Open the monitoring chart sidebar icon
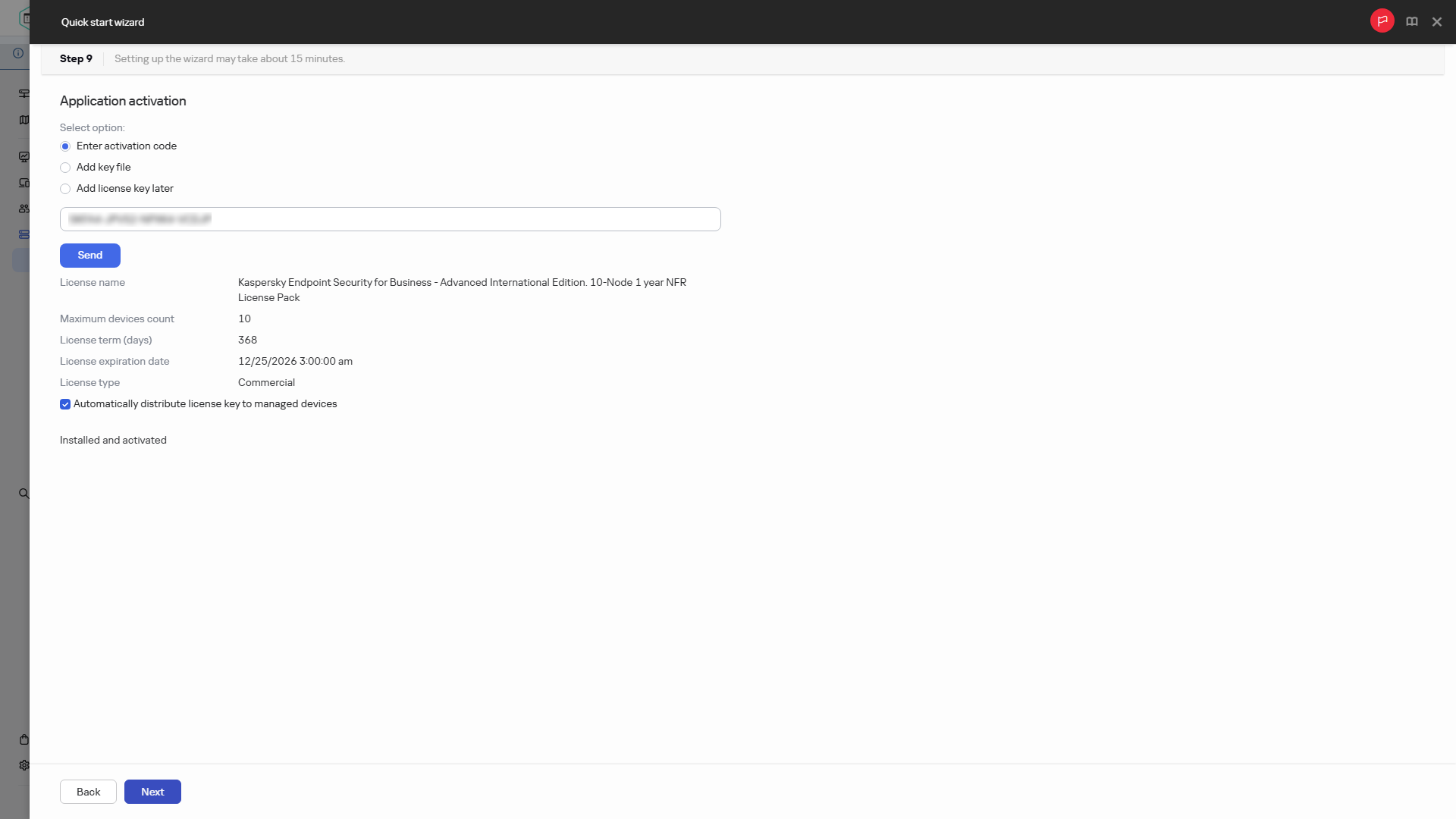Image resolution: width=1456 pixels, height=819 pixels. (24, 157)
